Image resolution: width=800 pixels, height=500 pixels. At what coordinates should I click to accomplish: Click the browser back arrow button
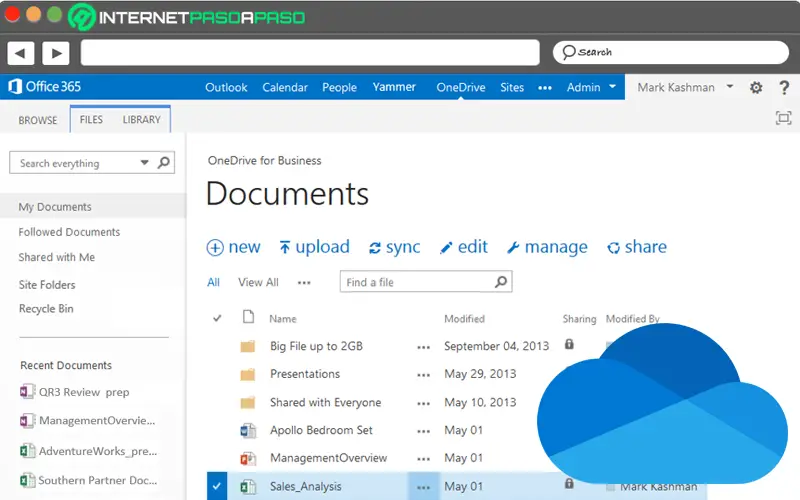[22, 53]
